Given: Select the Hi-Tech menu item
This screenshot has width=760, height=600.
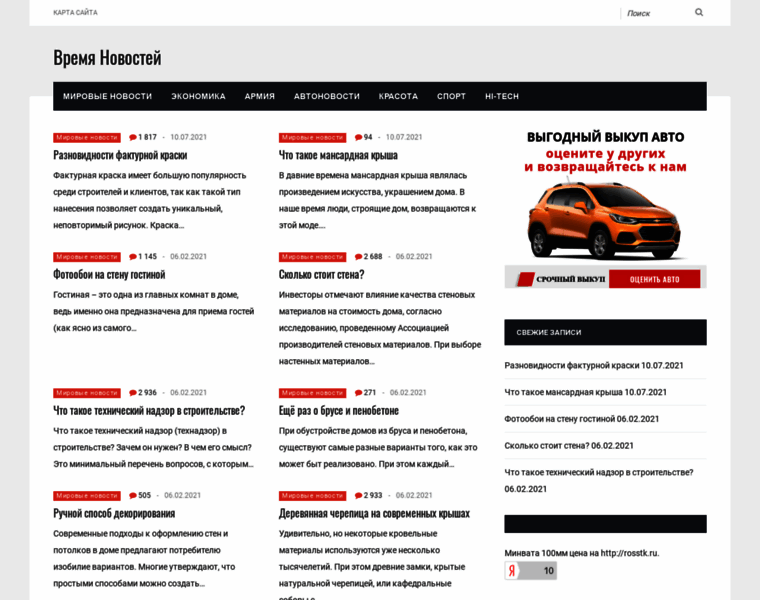Looking at the screenshot, I should (502, 96).
